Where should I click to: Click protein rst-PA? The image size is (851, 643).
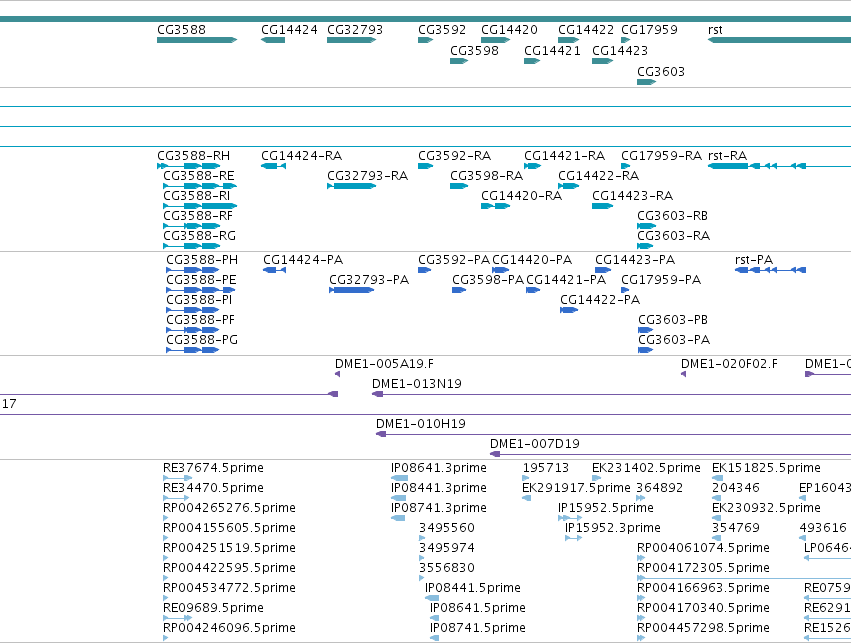(771, 270)
